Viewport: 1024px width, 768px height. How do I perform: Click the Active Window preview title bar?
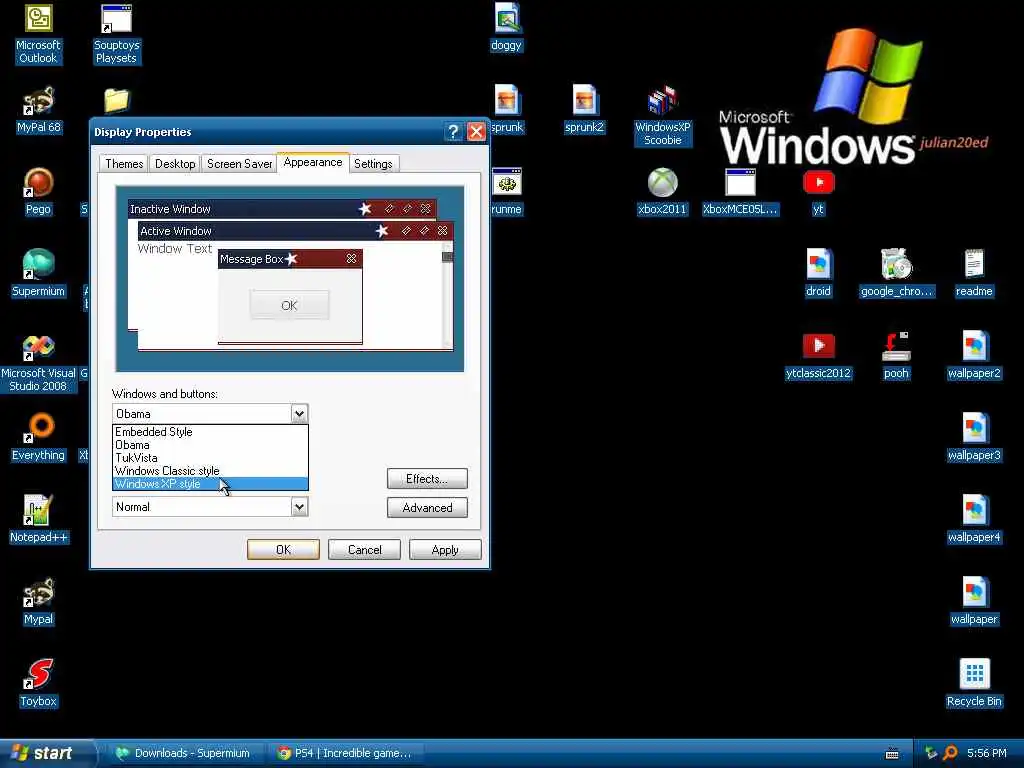click(x=295, y=231)
